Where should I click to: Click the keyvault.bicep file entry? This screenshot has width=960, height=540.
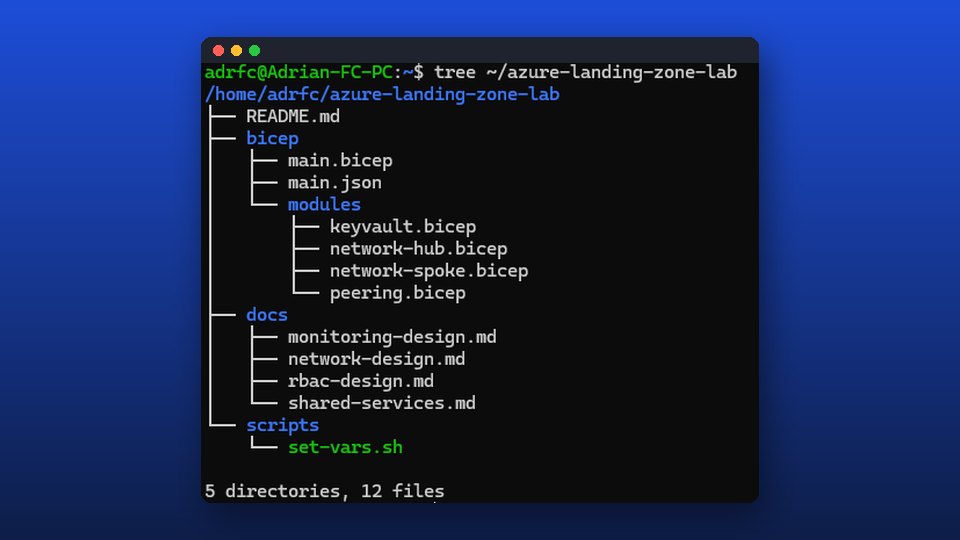coord(403,227)
